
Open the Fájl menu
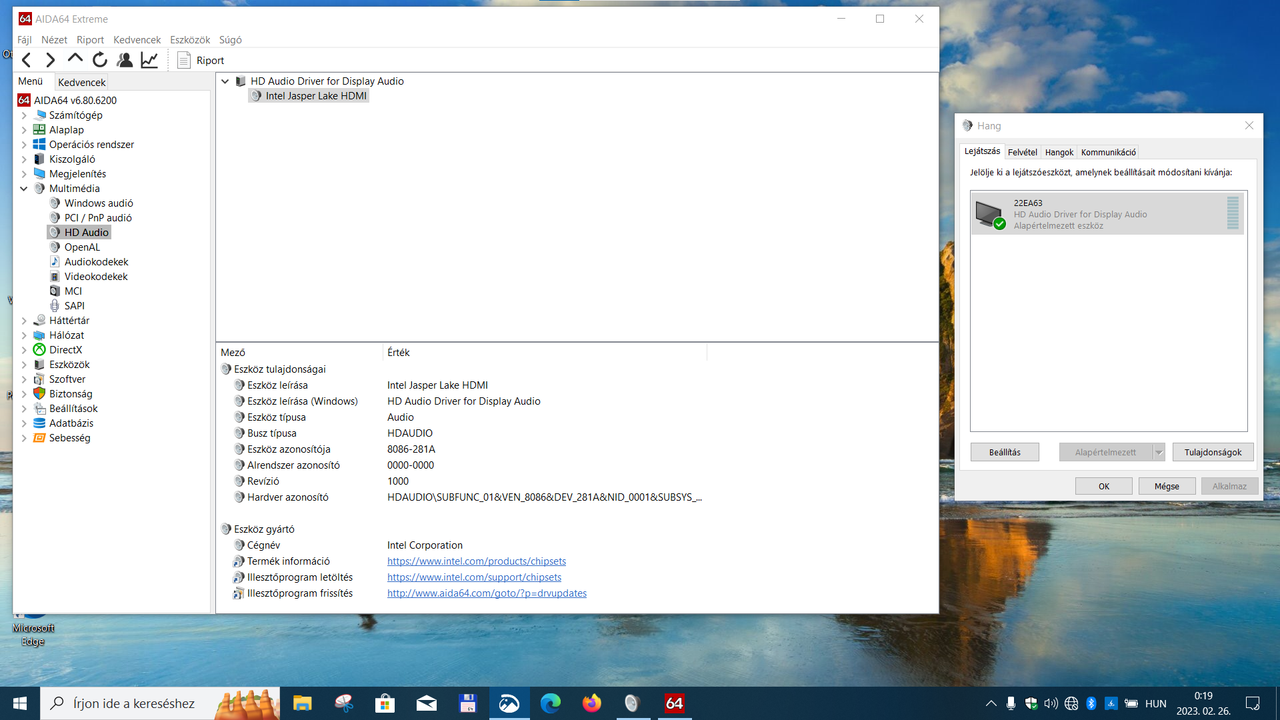click(x=25, y=40)
